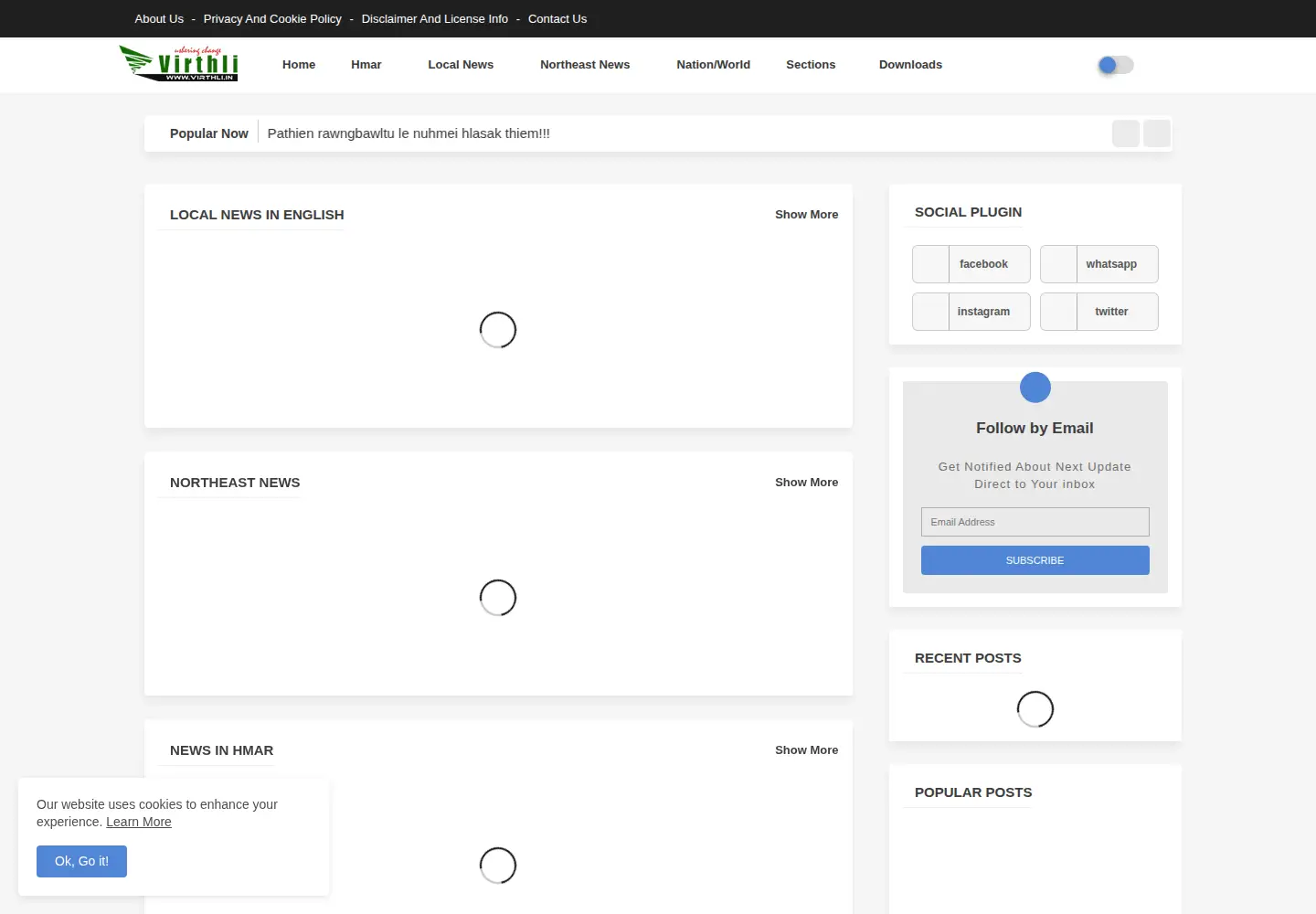Open the facebook social button
1316x914 pixels.
coord(971,264)
